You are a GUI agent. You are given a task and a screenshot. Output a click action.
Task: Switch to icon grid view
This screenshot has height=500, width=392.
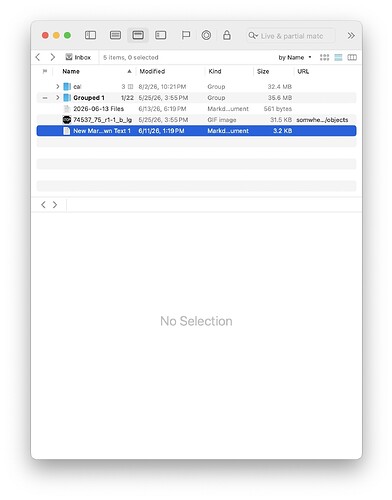324,58
